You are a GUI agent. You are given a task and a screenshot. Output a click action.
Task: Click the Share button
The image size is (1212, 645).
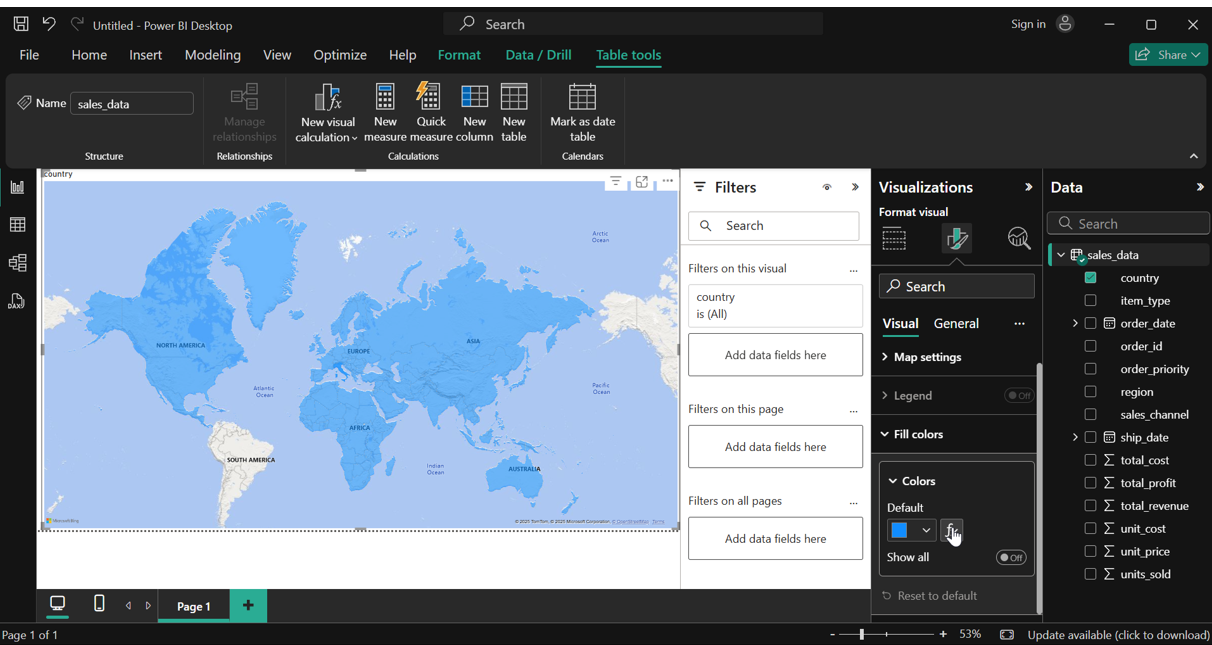pyautogui.click(x=1168, y=55)
